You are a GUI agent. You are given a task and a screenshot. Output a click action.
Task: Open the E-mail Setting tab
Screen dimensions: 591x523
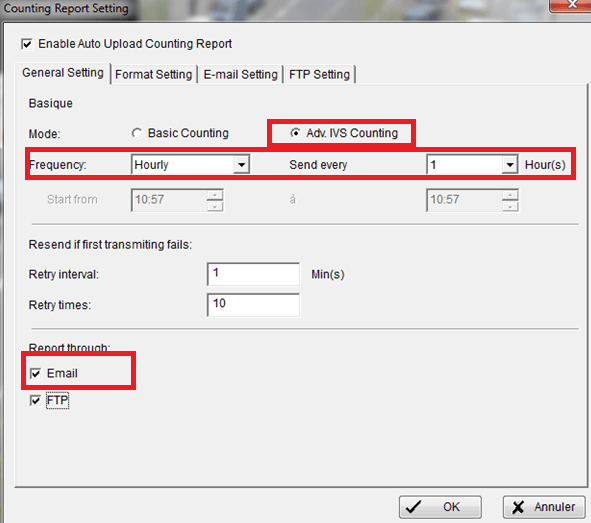point(240,74)
